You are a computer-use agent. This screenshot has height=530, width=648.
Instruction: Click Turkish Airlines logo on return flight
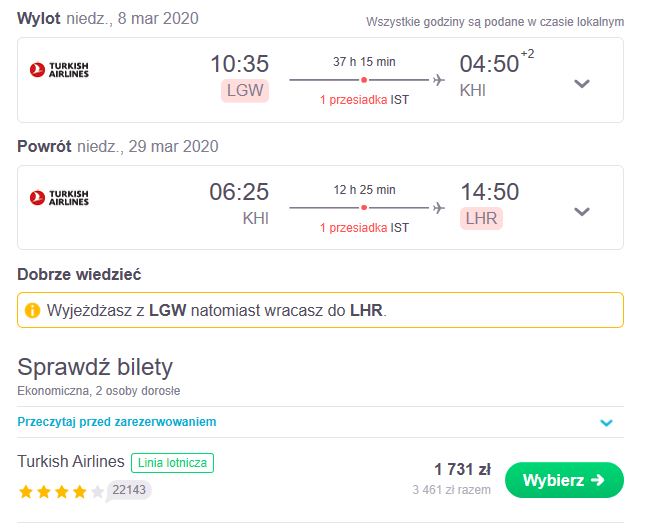pos(59,198)
